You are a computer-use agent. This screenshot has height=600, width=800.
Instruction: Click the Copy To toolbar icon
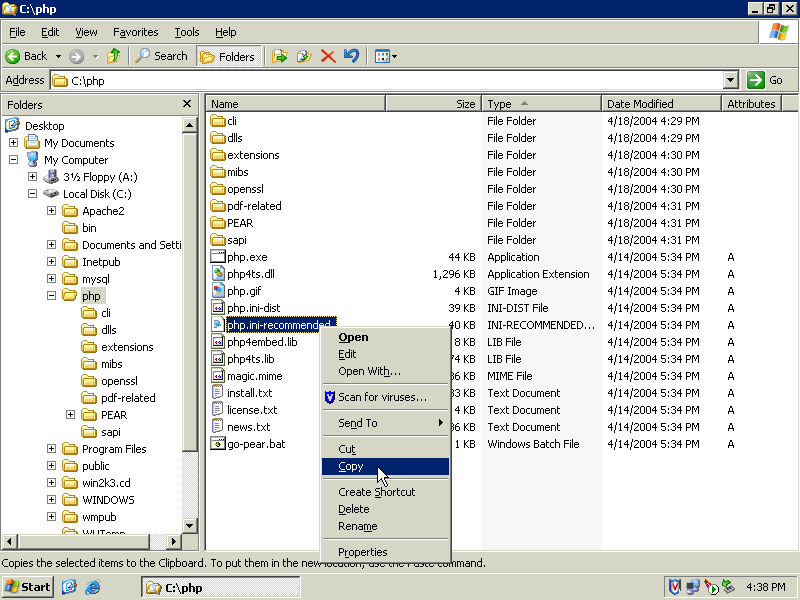tap(304, 56)
